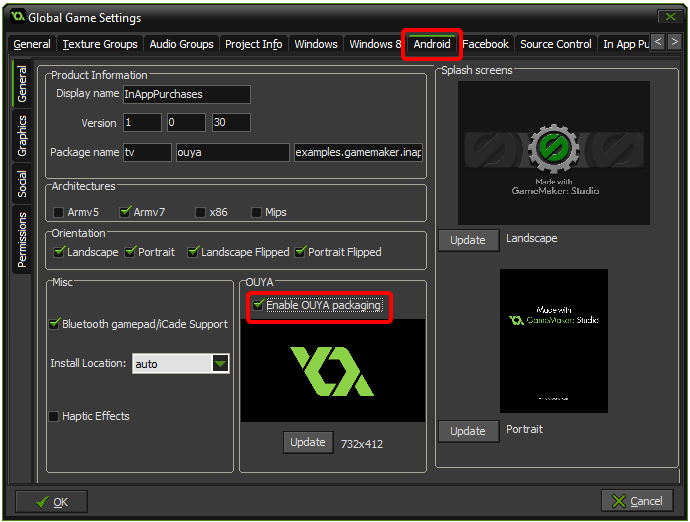Update the Portrait splash screen
Viewport: 690px width, 522px height.
(x=468, y=431)
